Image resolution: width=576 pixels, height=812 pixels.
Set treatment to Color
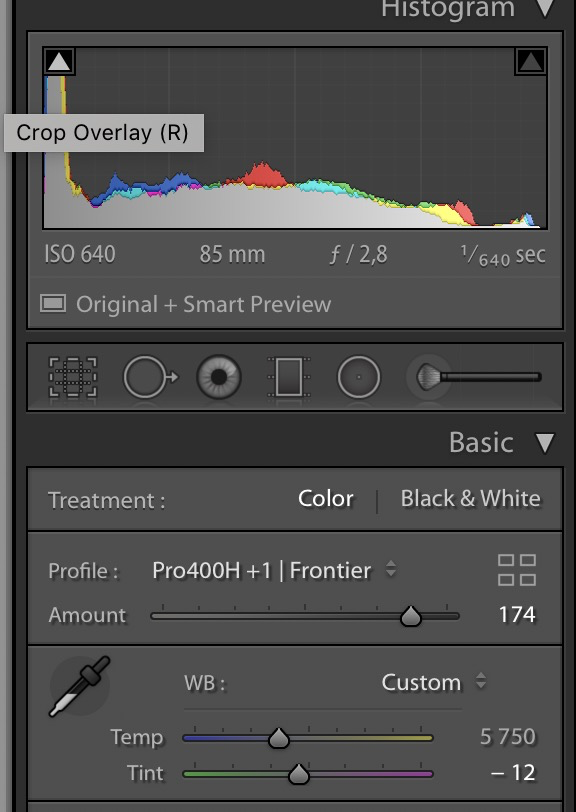click(326, 499)
